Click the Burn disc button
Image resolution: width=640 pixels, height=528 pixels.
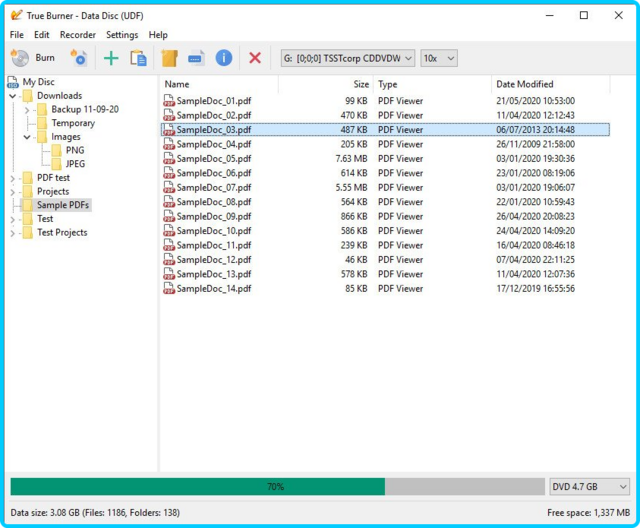(x=33, y=58)
